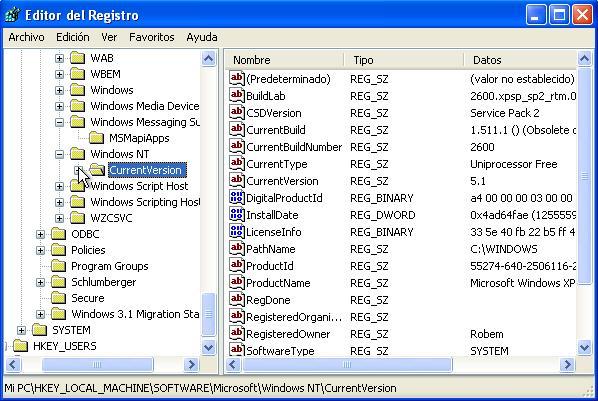Click the ProductName string value icon

(x=236, y=283)
